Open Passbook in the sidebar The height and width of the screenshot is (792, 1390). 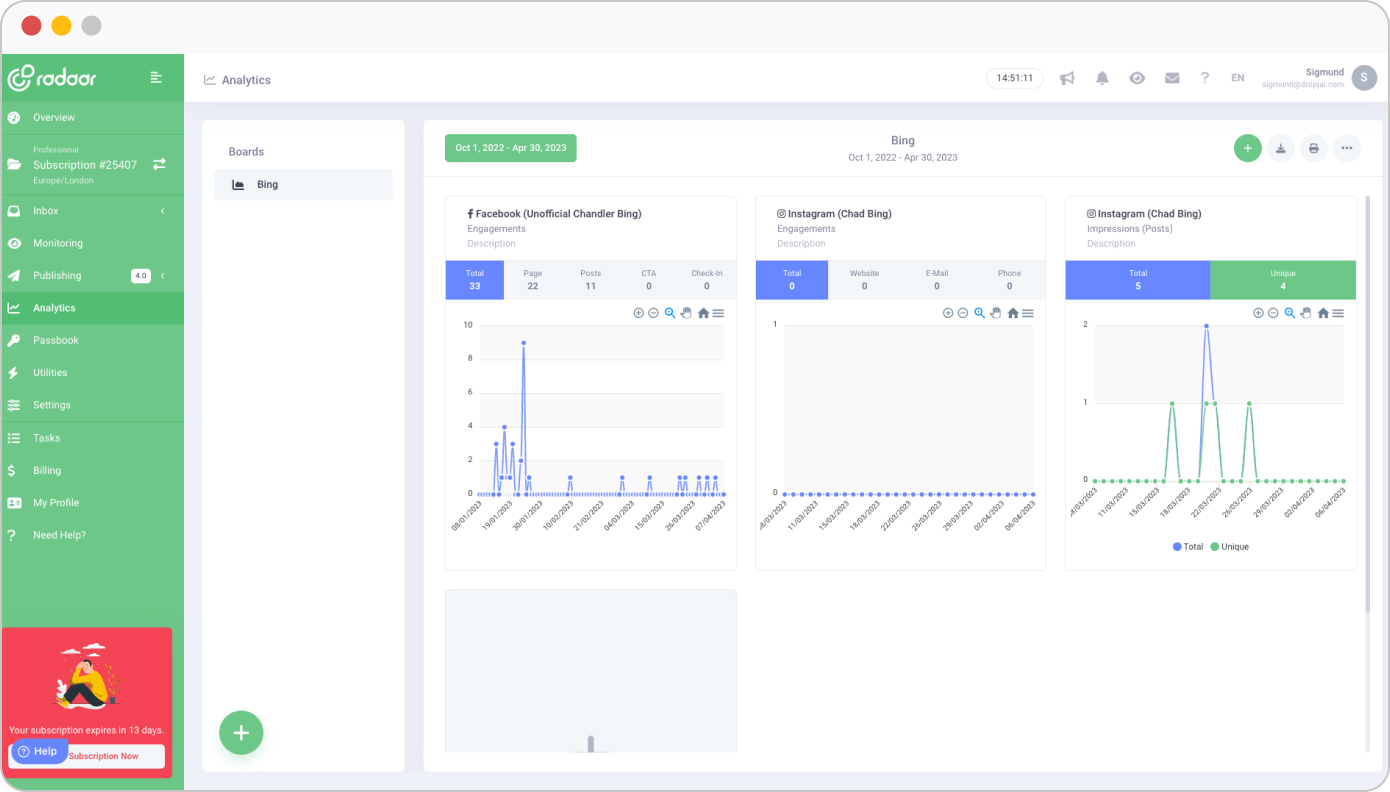(92, 340)
